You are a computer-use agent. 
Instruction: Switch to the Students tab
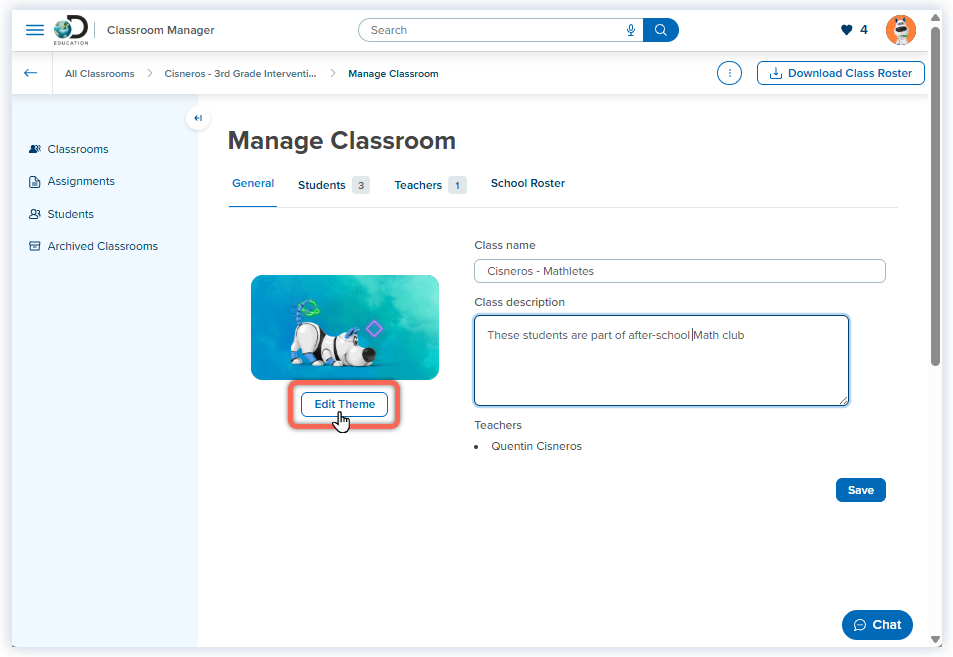click(x=323, y=184)
